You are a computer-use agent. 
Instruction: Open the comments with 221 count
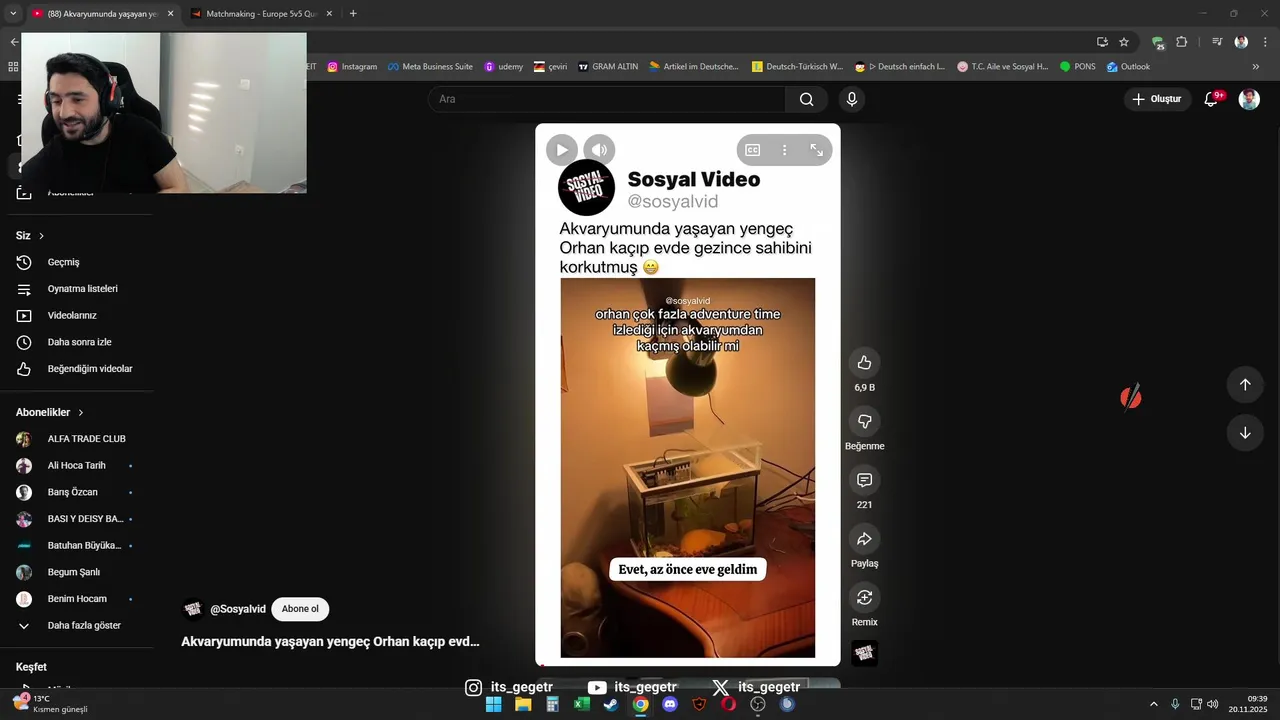865,480
